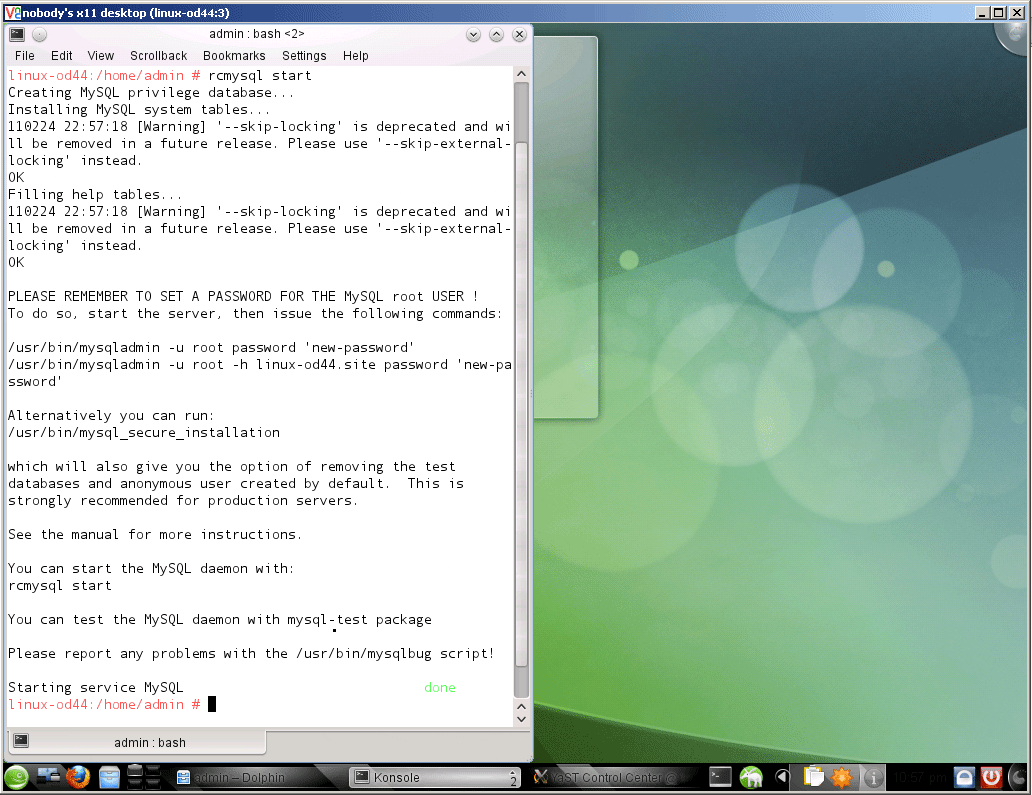
Task: Click the line '/usr/bin/mysql_secure_installation'
Action: click(144, 432)
